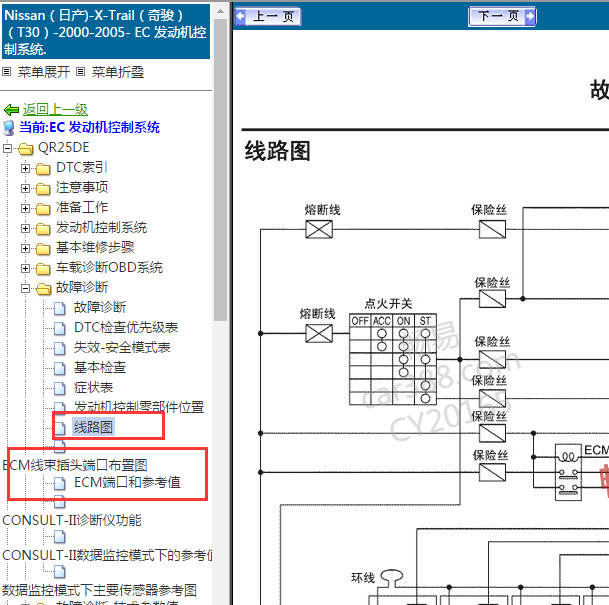Collapse all menus with 菜单折叠

point(118,72)
